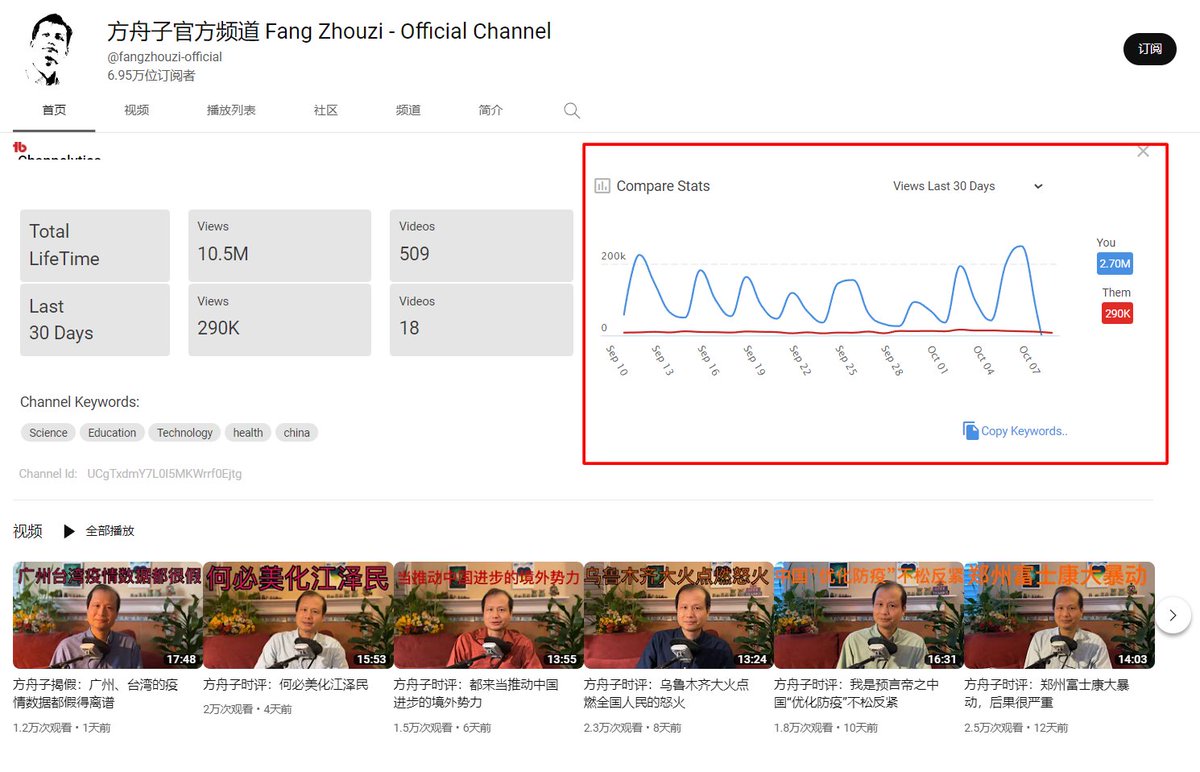Open the 简介 tab
Image resolution: width=1200 pixels, height=772 pixels.
[491, 110]
